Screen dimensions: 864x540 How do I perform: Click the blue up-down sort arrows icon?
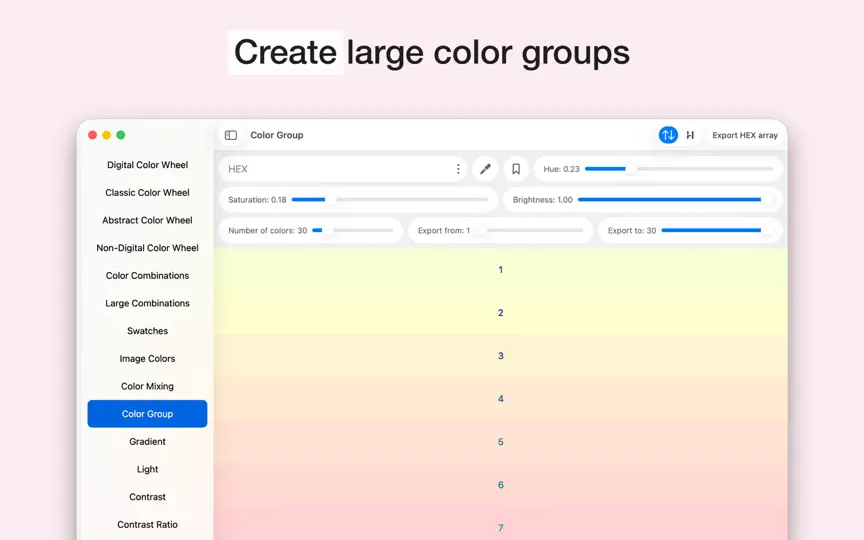(668, 135)
